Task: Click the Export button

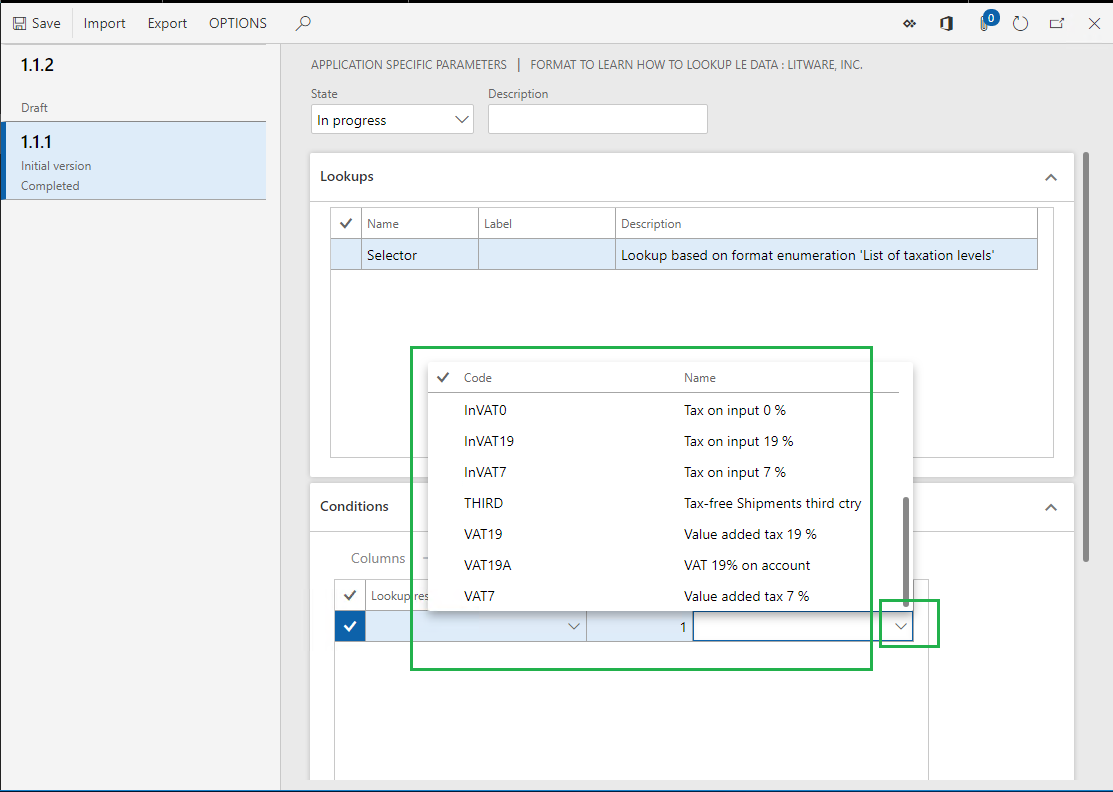Action: click(166, 22)
